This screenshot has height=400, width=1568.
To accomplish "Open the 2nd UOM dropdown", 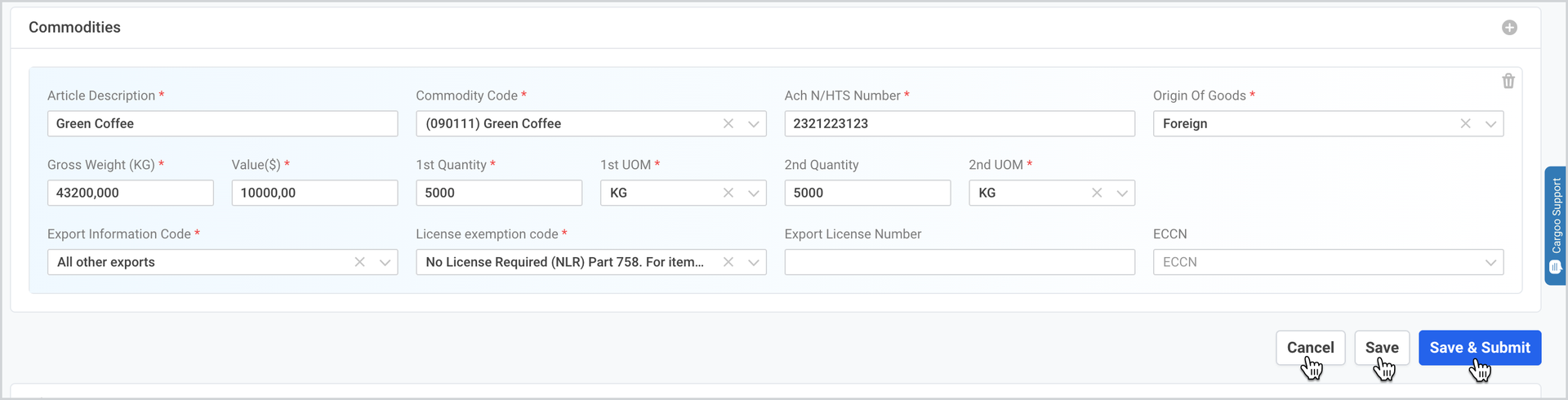I will tap(1122, 193).
